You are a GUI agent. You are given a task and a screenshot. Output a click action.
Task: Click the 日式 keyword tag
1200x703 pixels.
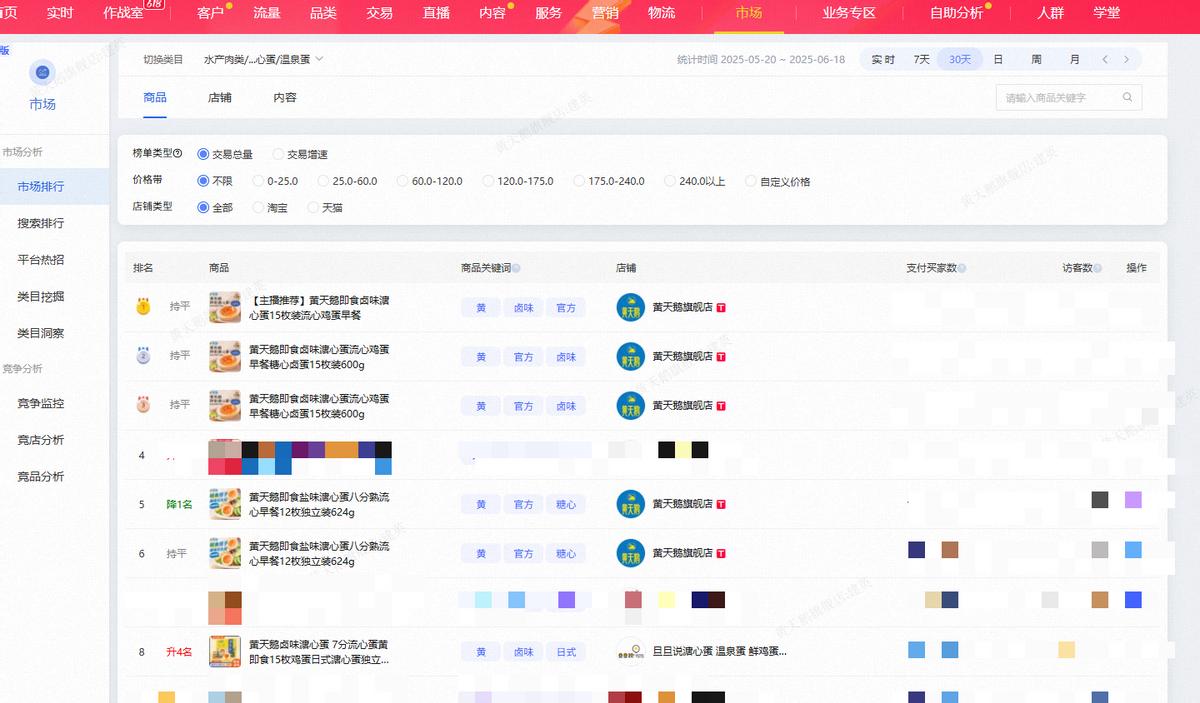[x=566, y=652]
